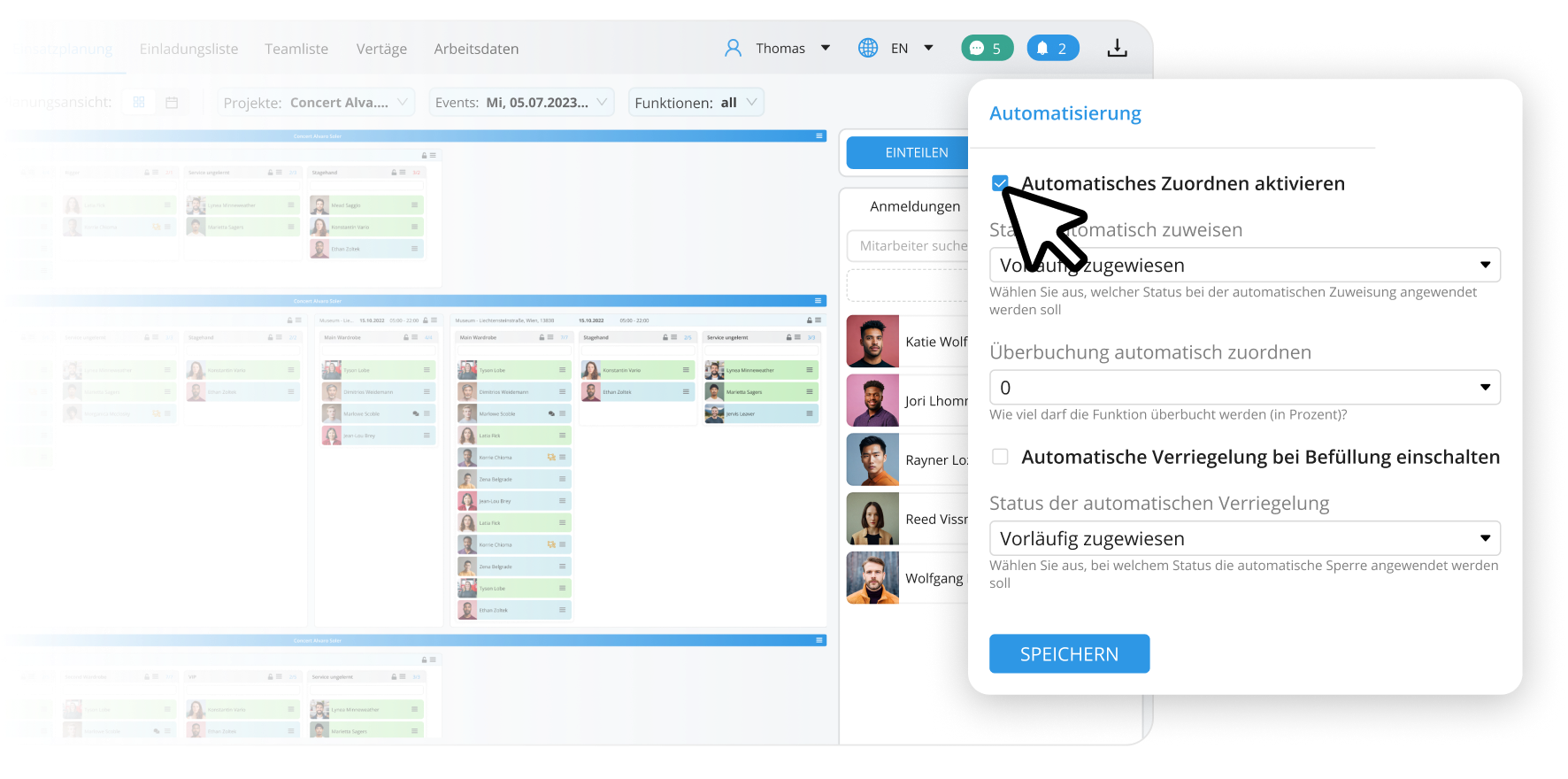Screen dimensions: 1568x779
Task: Open the Projekte dropdown
Action: point(315,103)
